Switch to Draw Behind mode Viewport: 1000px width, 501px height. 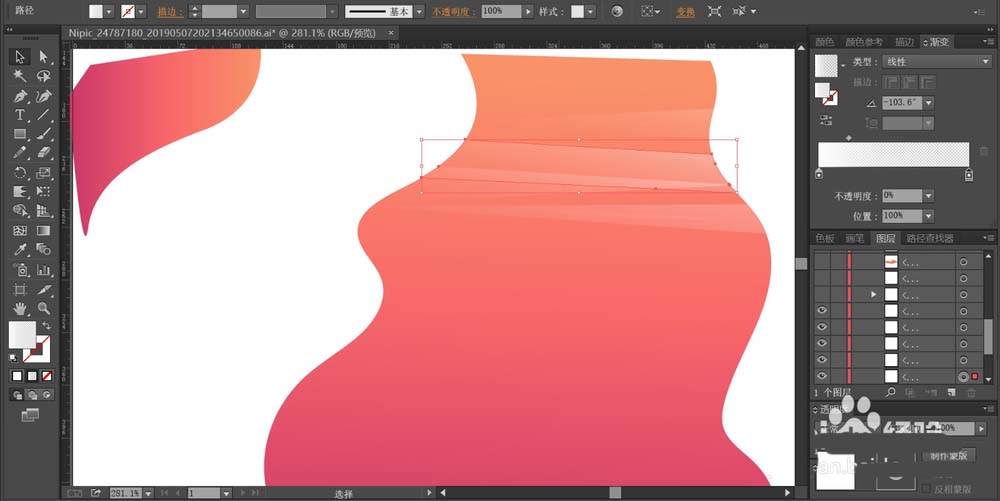click(x=32, y=395)
